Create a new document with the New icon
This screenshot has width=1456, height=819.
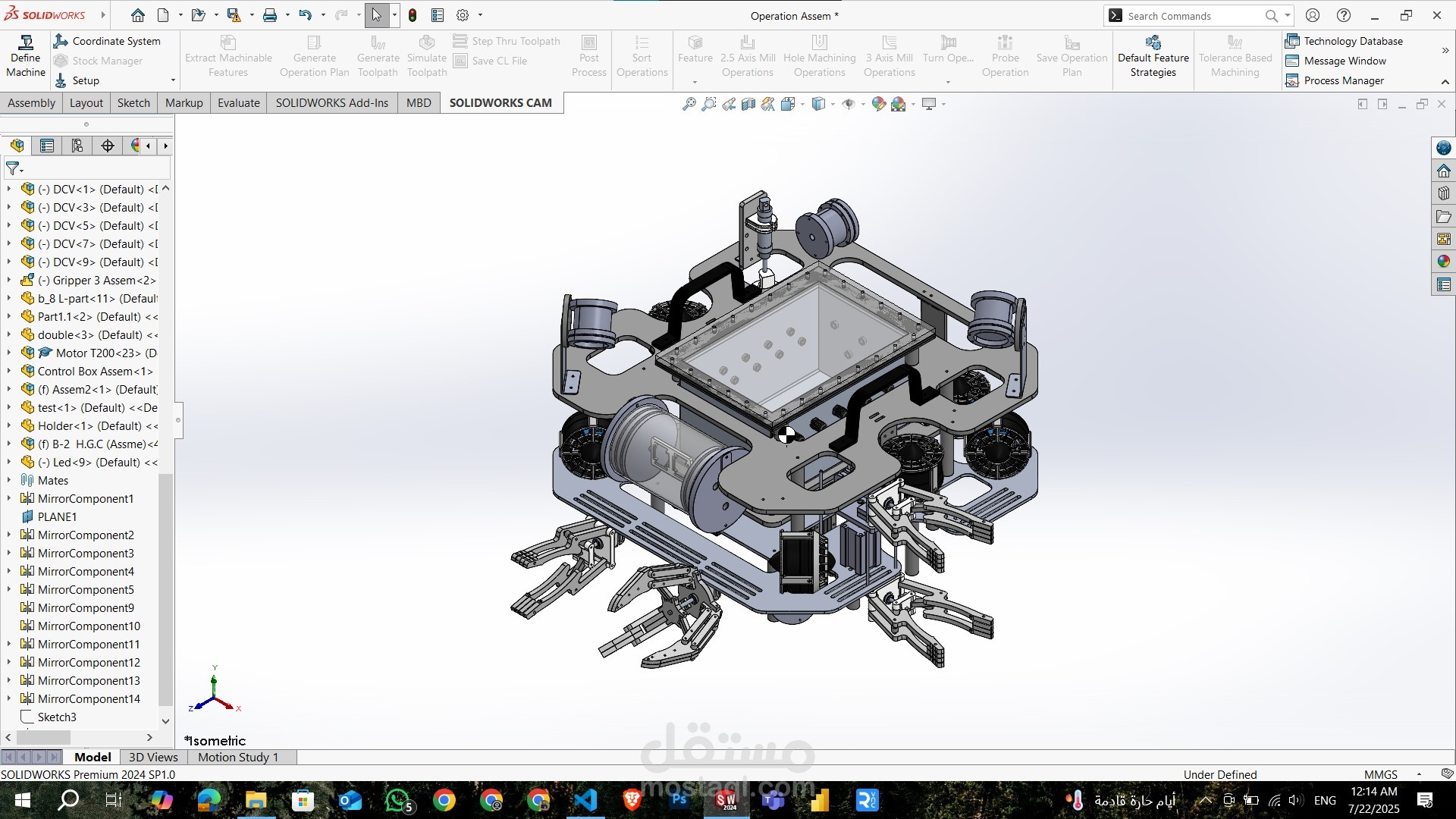point(163,15)
